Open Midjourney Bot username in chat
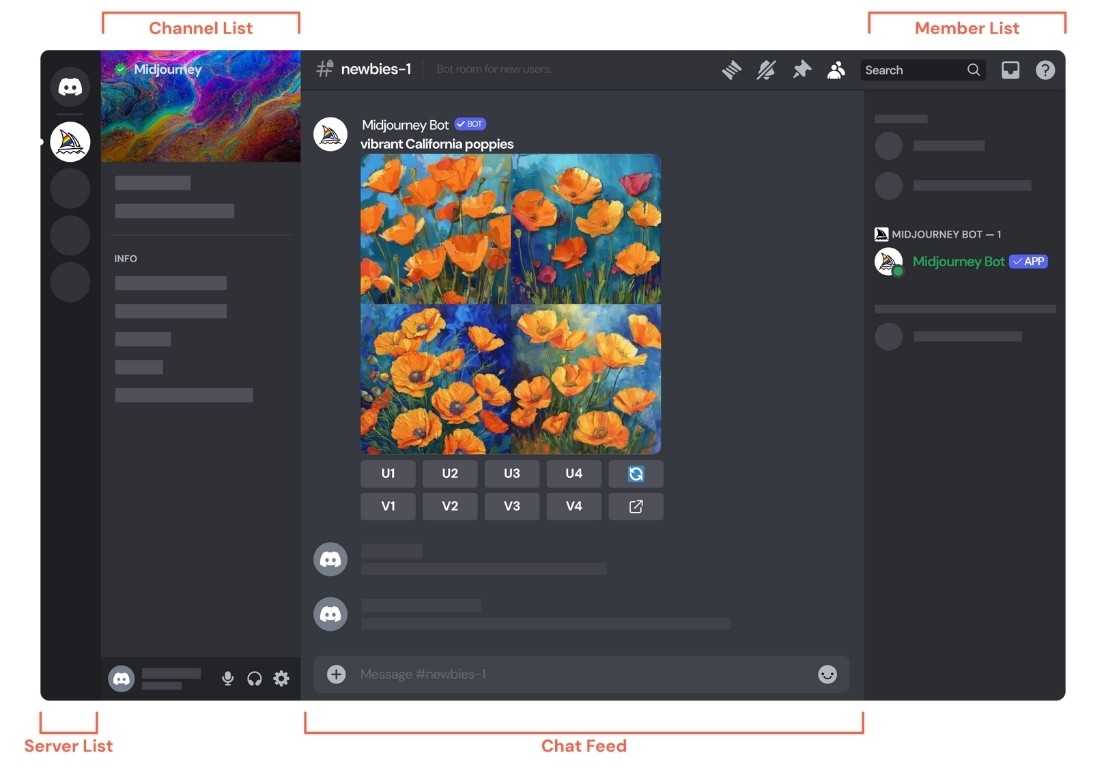Viewport: 1105px width, 768px height. pyautogui.click(x=405, y=125)
